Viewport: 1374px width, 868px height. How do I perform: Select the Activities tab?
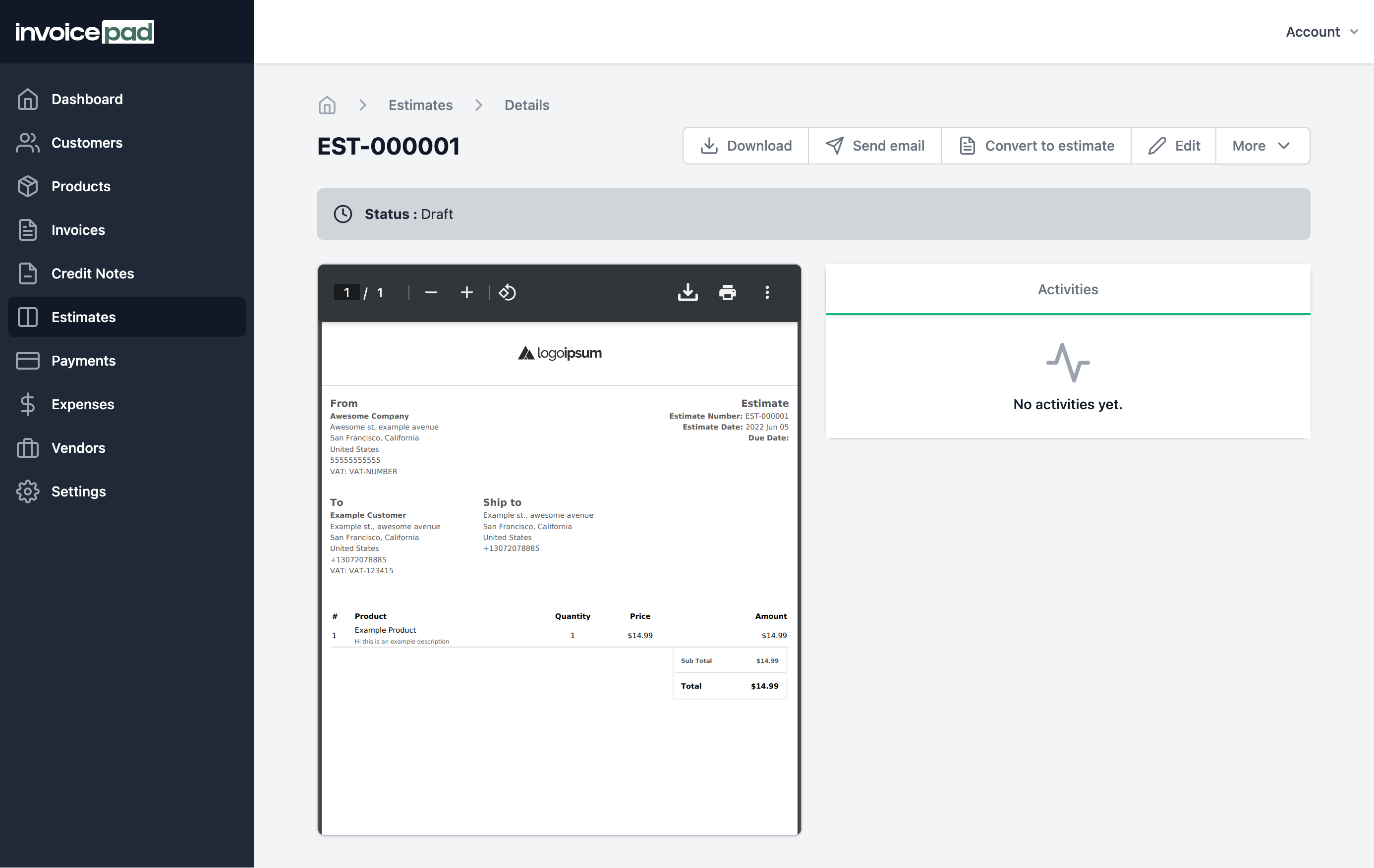[x=1068, y=289]
